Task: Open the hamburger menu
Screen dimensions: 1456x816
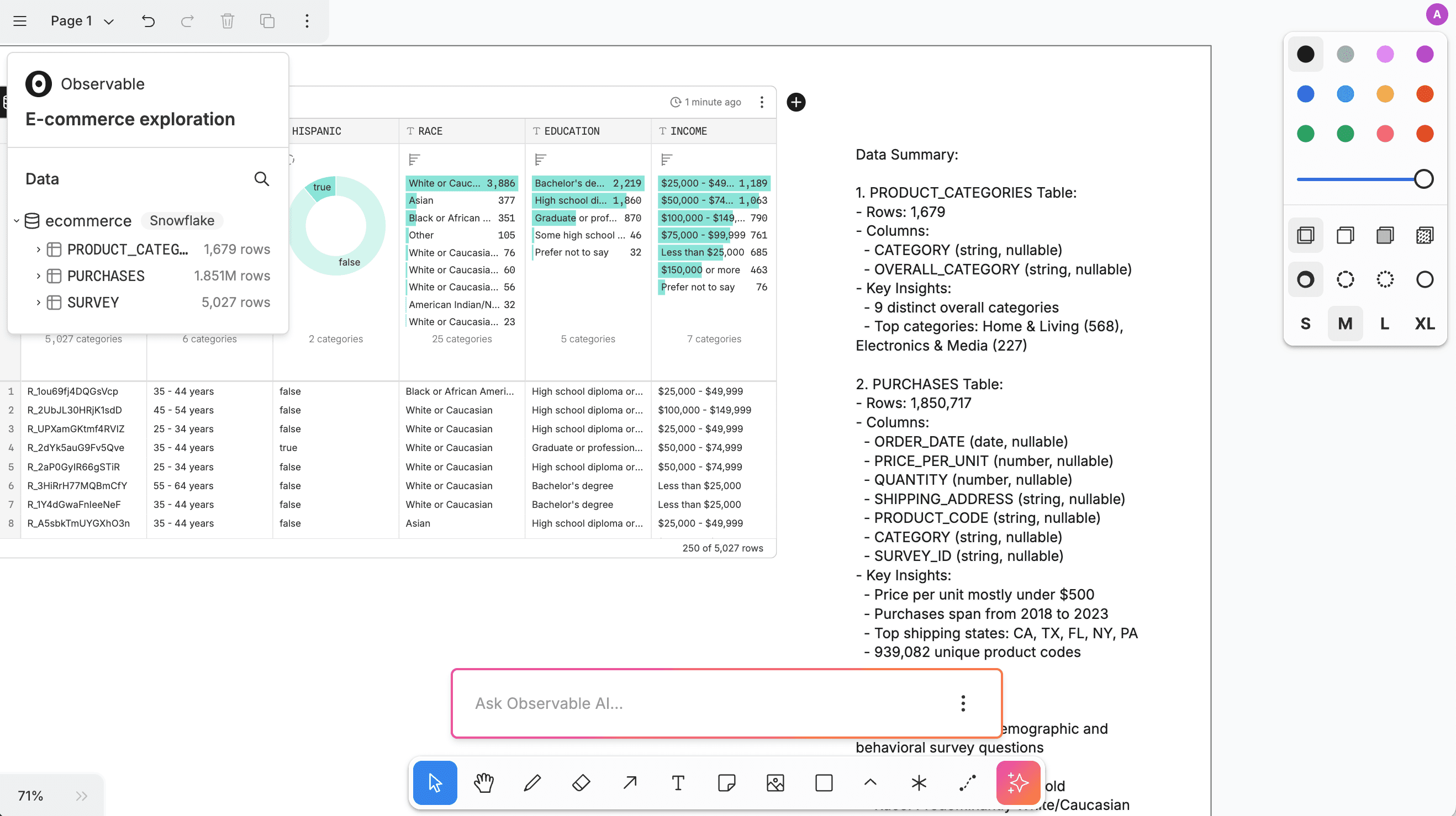Action: 19,22
